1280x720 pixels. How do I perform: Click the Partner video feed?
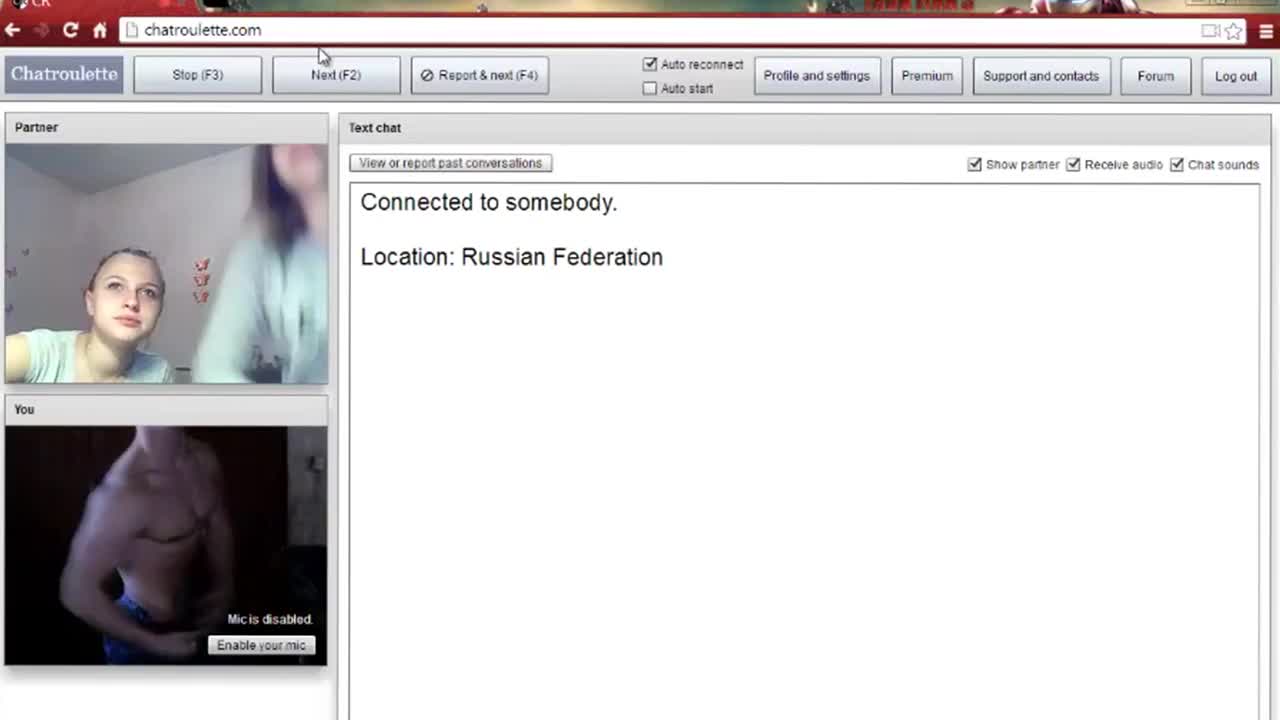pos(166,264)
